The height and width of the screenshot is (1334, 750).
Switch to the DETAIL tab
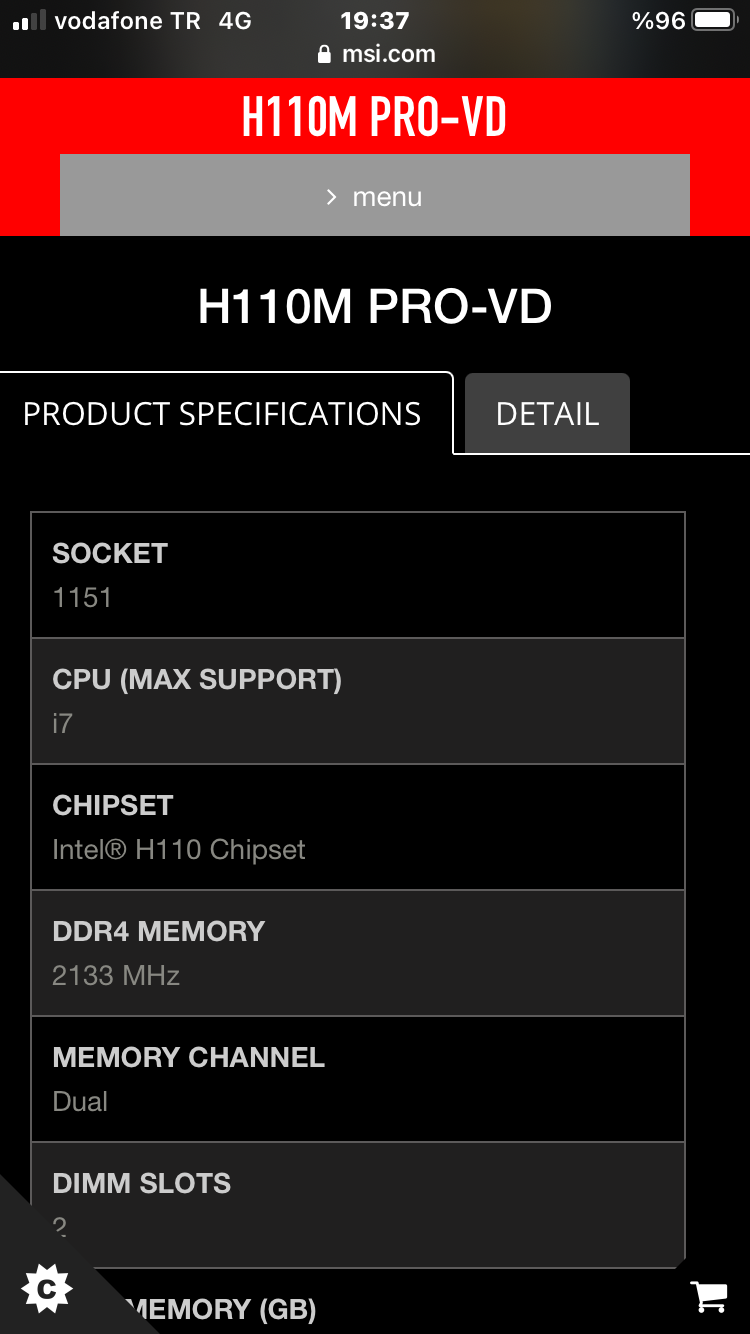pos(547,414)
